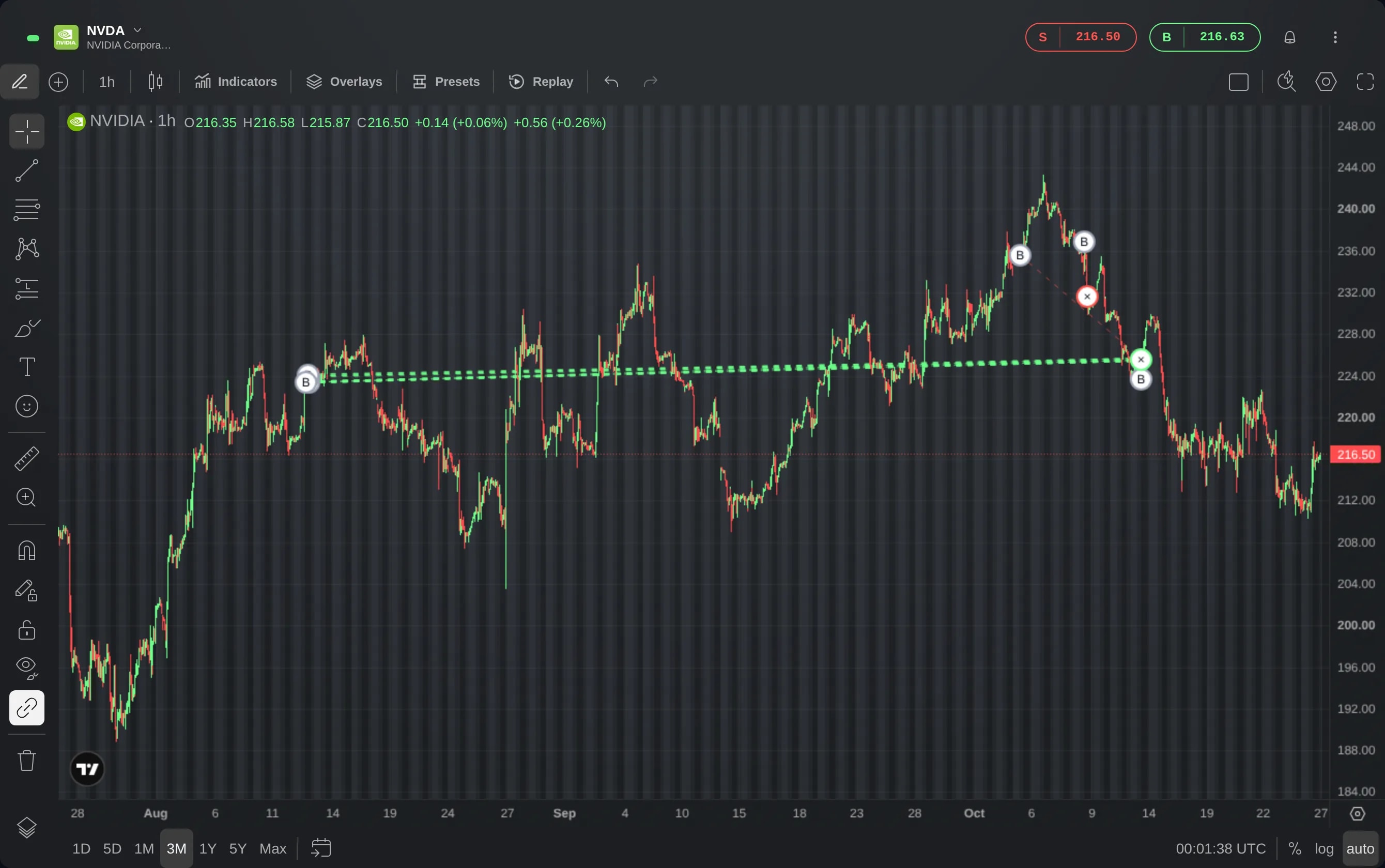Screen dimensions: 1385x868
Task: Toggle the percent scale option
Action: (1294, 848)
